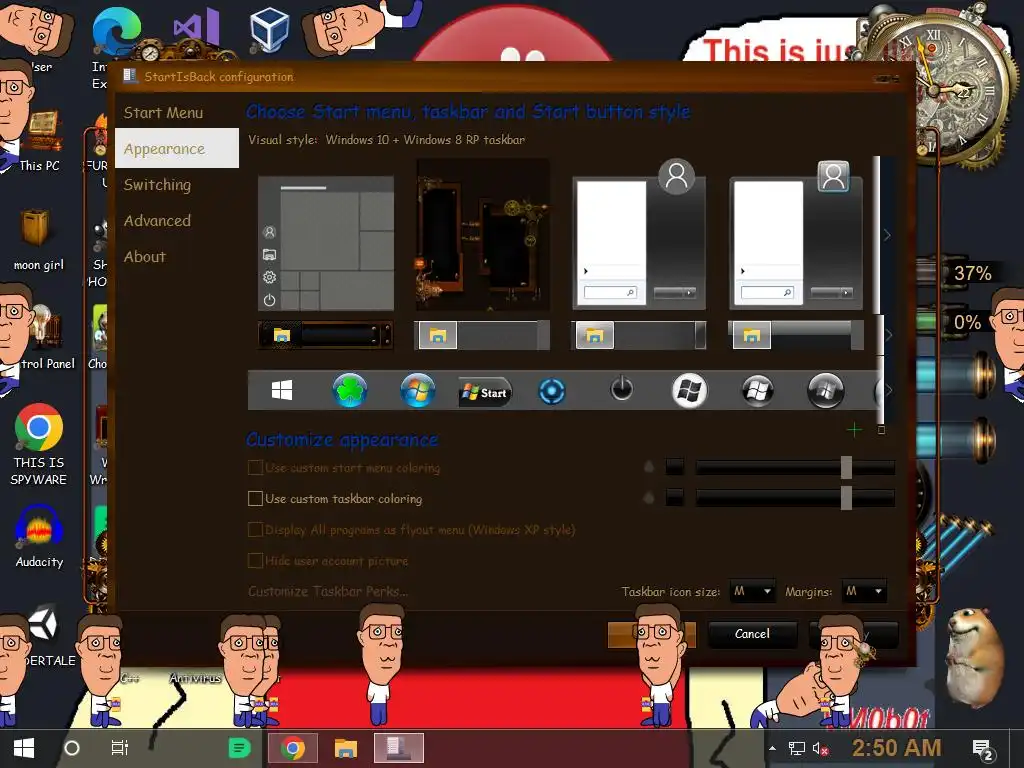The width and height of the screenshot is (1024, 768).
Task: Toggle 'Hide user account picture' checkbox
Action: [x=255, y=560]
